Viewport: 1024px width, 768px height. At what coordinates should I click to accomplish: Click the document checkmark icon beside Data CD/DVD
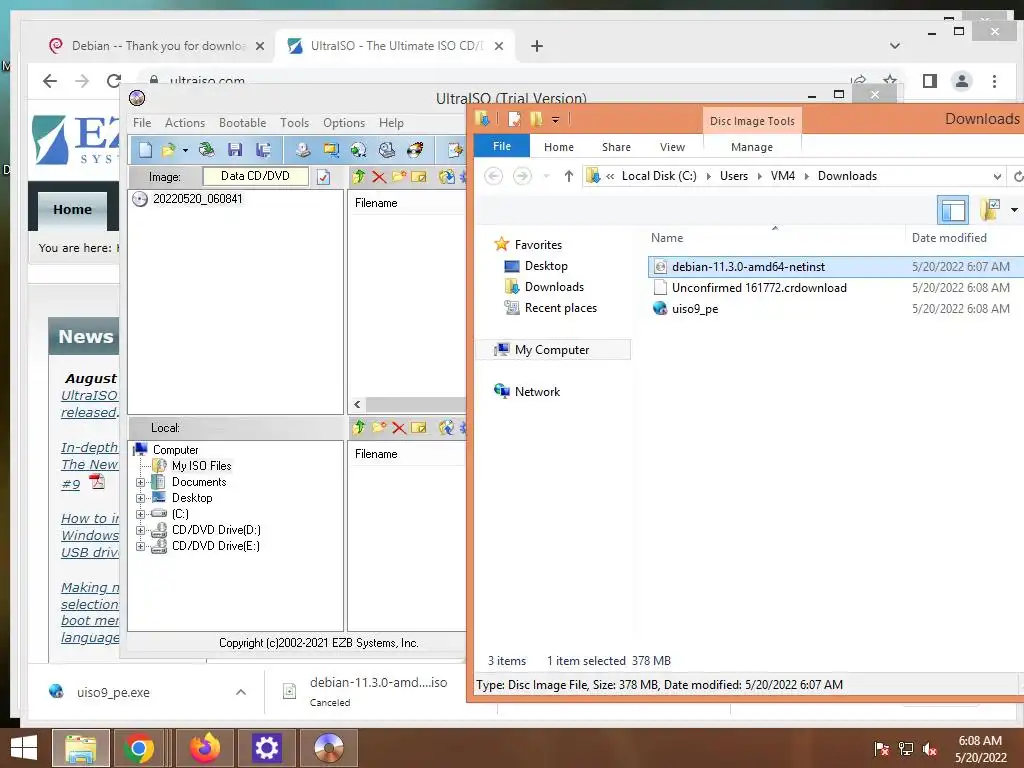tap(323, 177)
